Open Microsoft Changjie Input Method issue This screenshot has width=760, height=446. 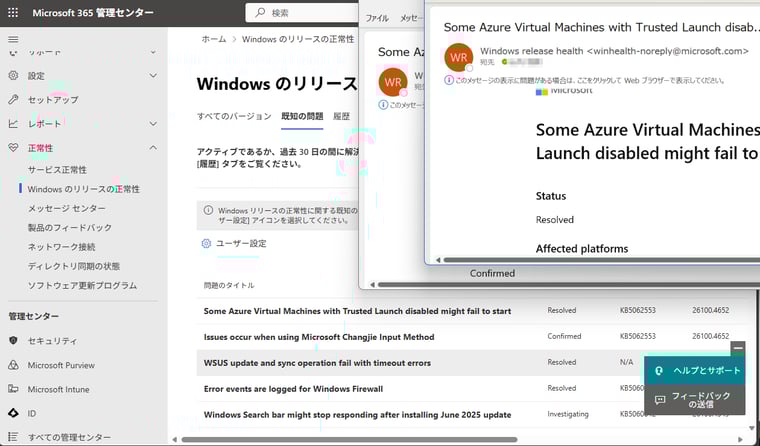[319, 337]
